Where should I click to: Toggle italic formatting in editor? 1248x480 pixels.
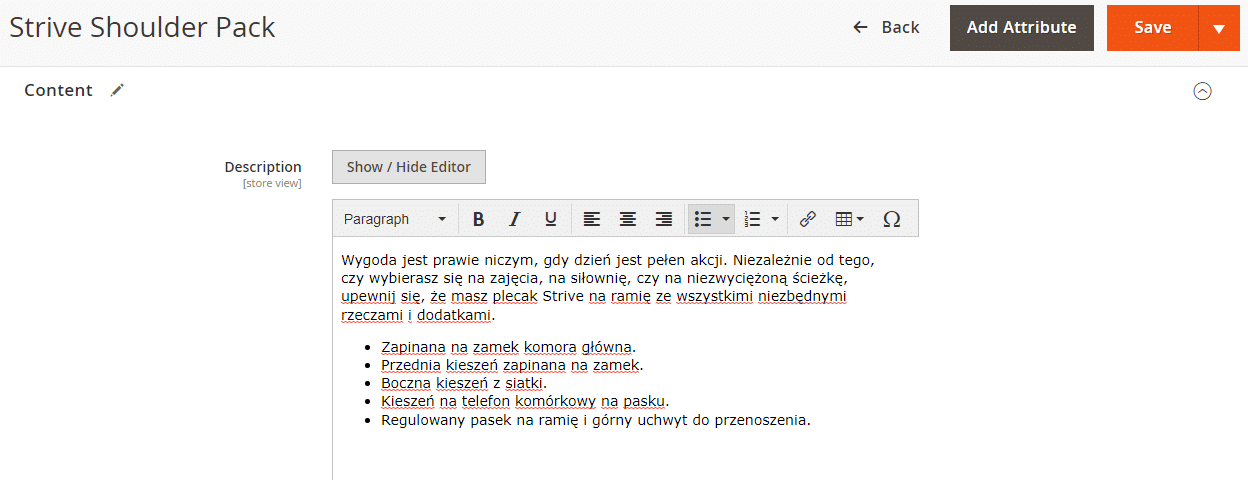pos(514,219)
